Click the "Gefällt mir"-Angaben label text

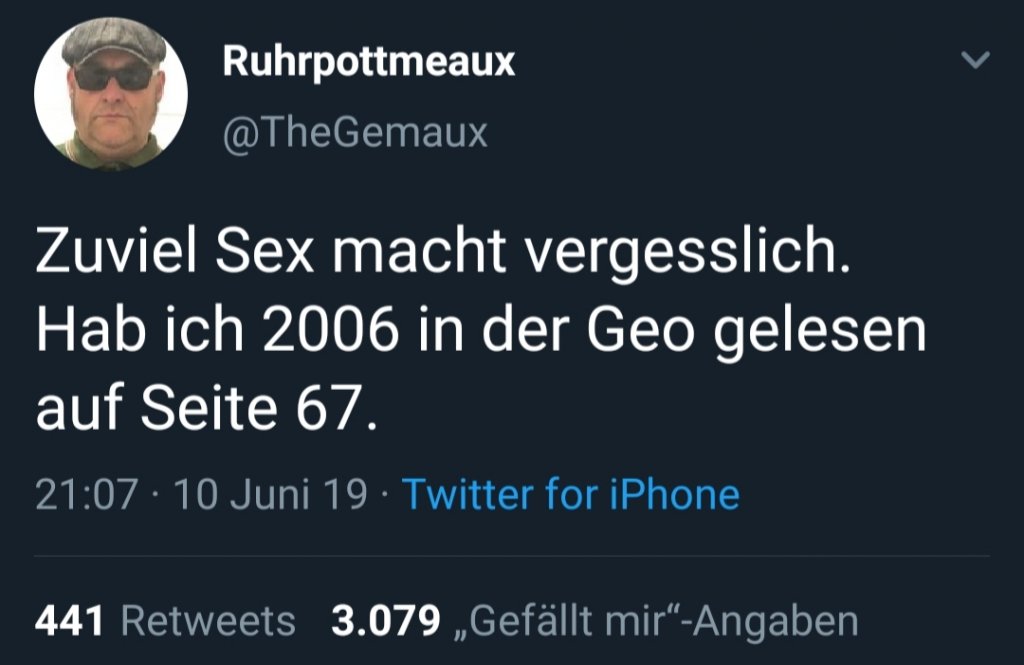tap(655, 621)
